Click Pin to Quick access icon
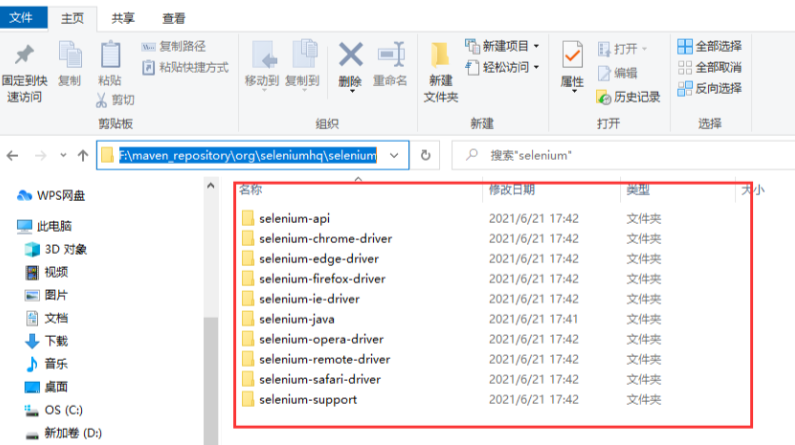 click(24, 55)
